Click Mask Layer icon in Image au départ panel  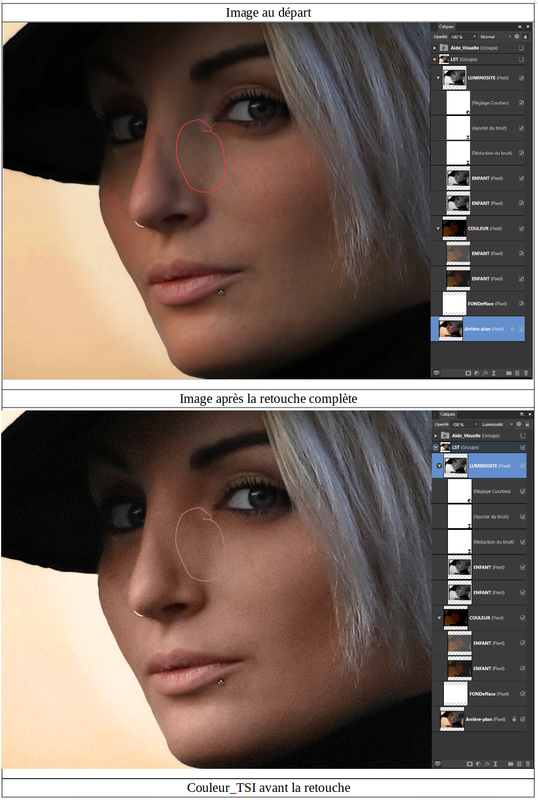point(468,373)
